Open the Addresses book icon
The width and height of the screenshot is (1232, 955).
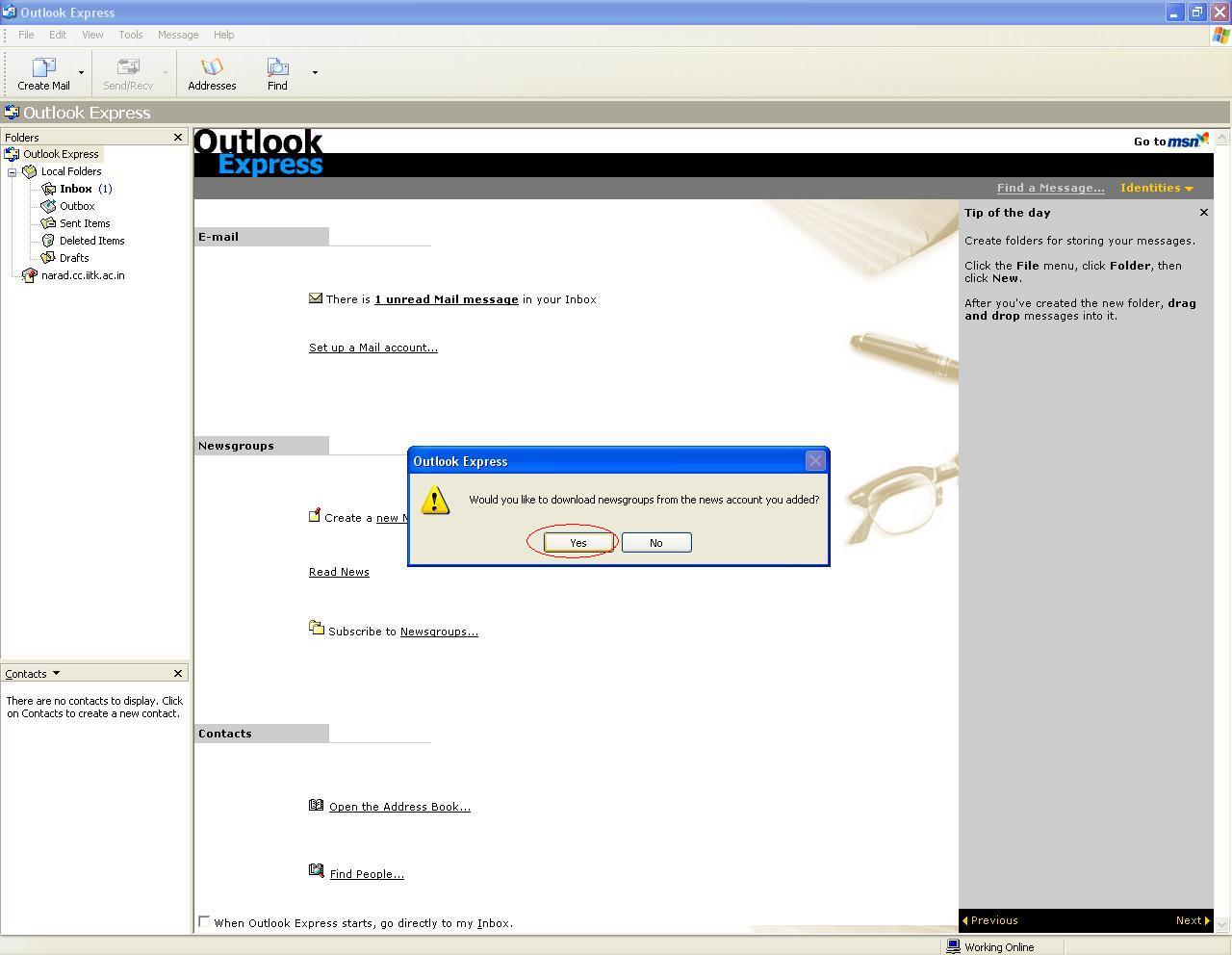(212, 67)
